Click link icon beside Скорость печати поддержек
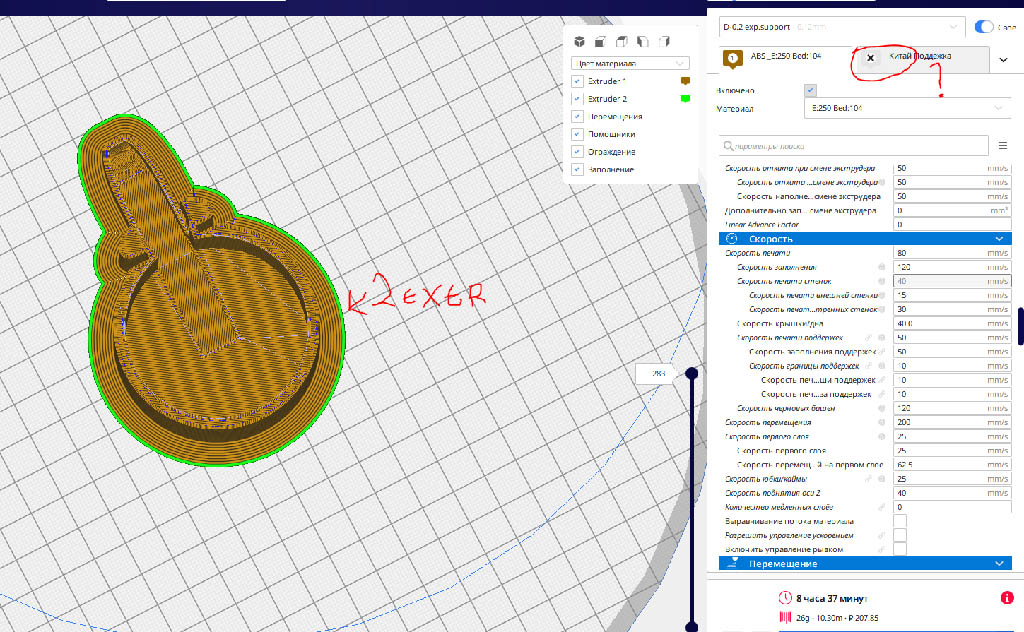Screen dimensions: 1024x632 coord(869,338)
